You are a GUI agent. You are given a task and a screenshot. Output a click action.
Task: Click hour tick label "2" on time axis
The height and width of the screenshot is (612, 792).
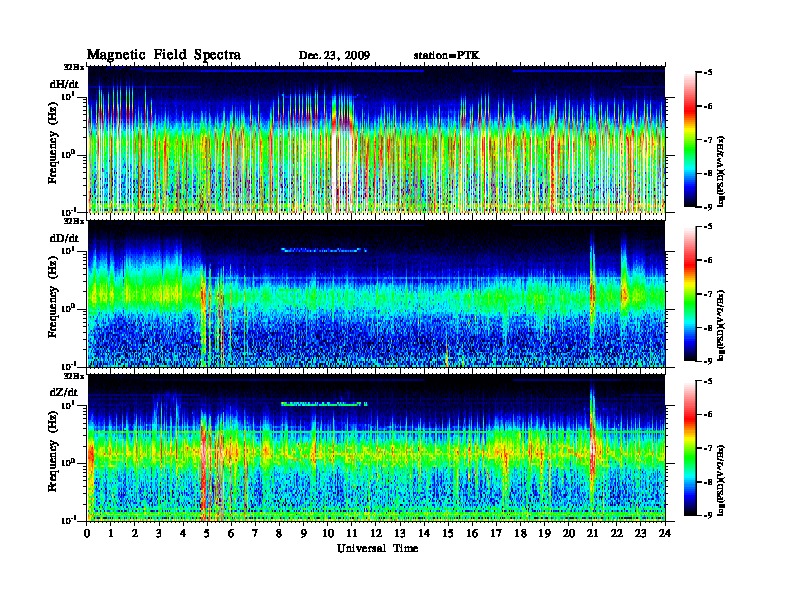135,534
